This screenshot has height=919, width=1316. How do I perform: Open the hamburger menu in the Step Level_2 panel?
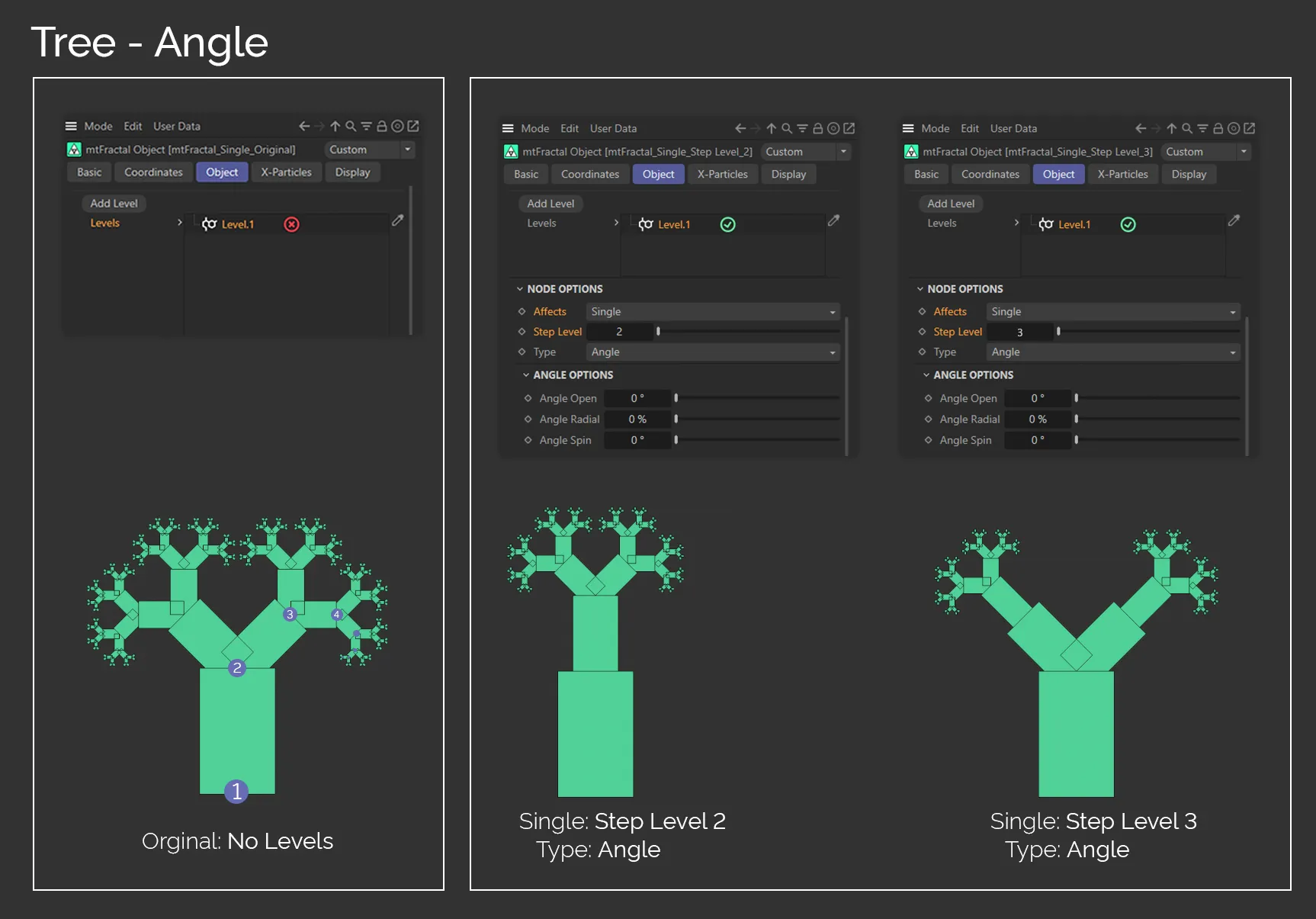point(508,129)
